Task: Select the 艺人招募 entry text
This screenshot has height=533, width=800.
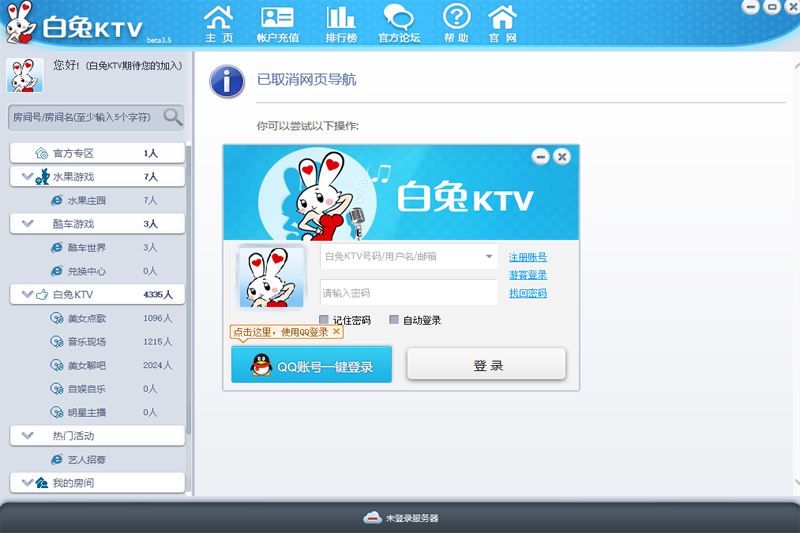Action: tap(87, 460)
